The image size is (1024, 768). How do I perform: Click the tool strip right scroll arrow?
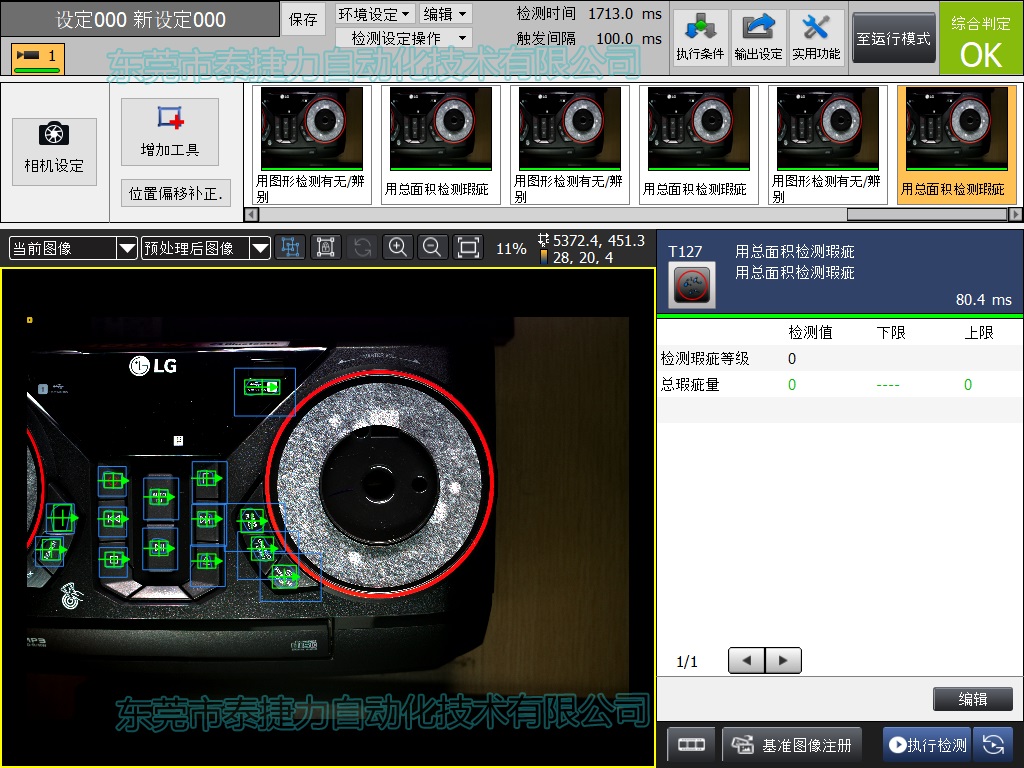pos(1015,214)
